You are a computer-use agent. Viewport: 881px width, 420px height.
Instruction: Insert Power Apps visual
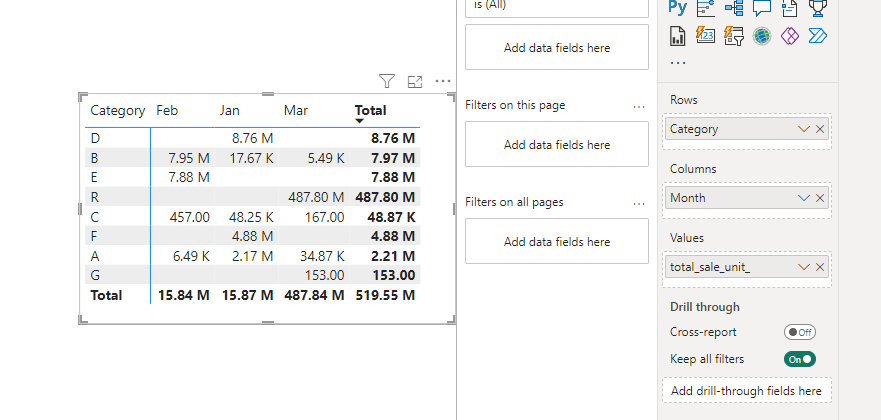[x=790, y=36]
